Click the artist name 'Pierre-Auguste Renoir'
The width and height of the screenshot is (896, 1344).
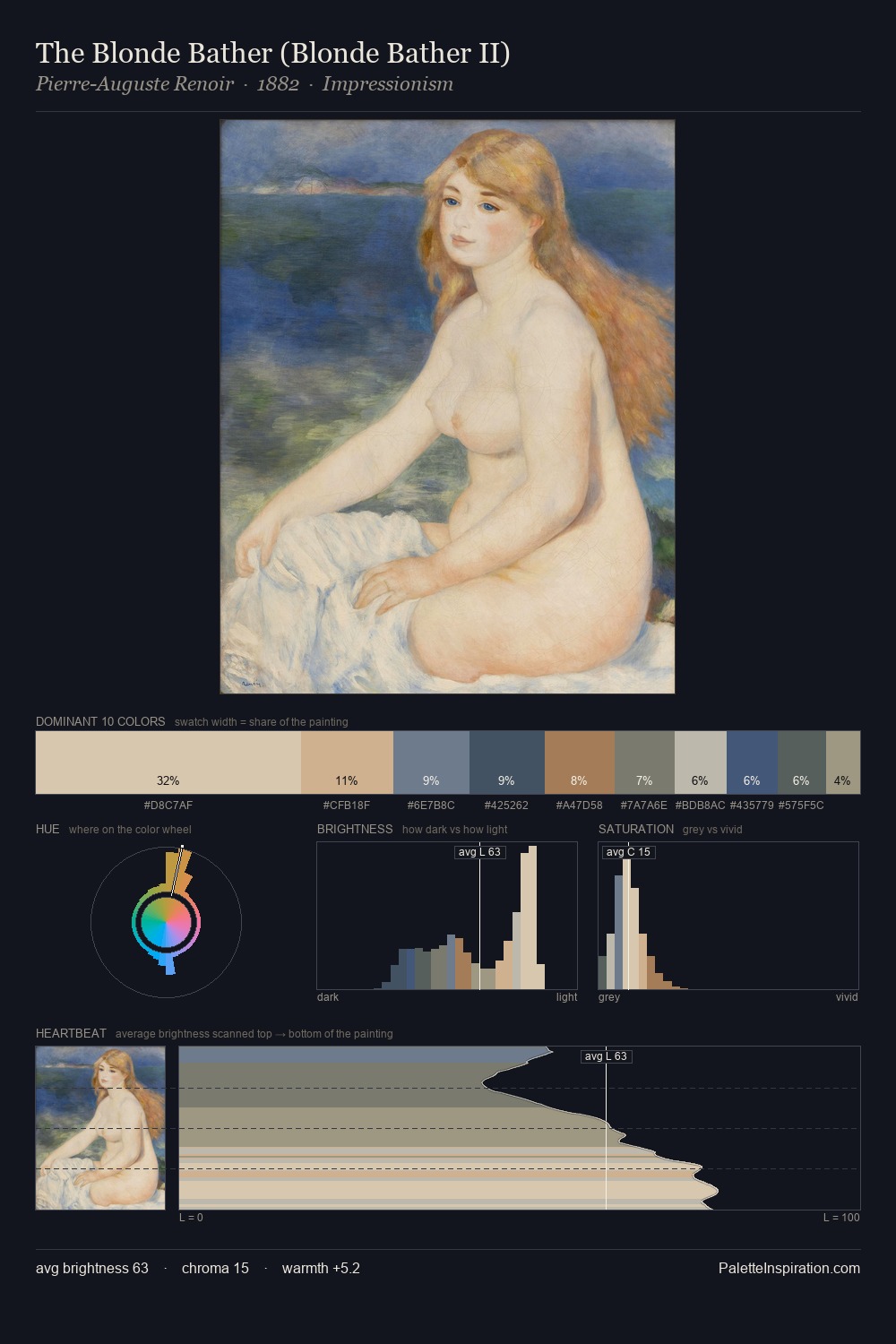134,84
